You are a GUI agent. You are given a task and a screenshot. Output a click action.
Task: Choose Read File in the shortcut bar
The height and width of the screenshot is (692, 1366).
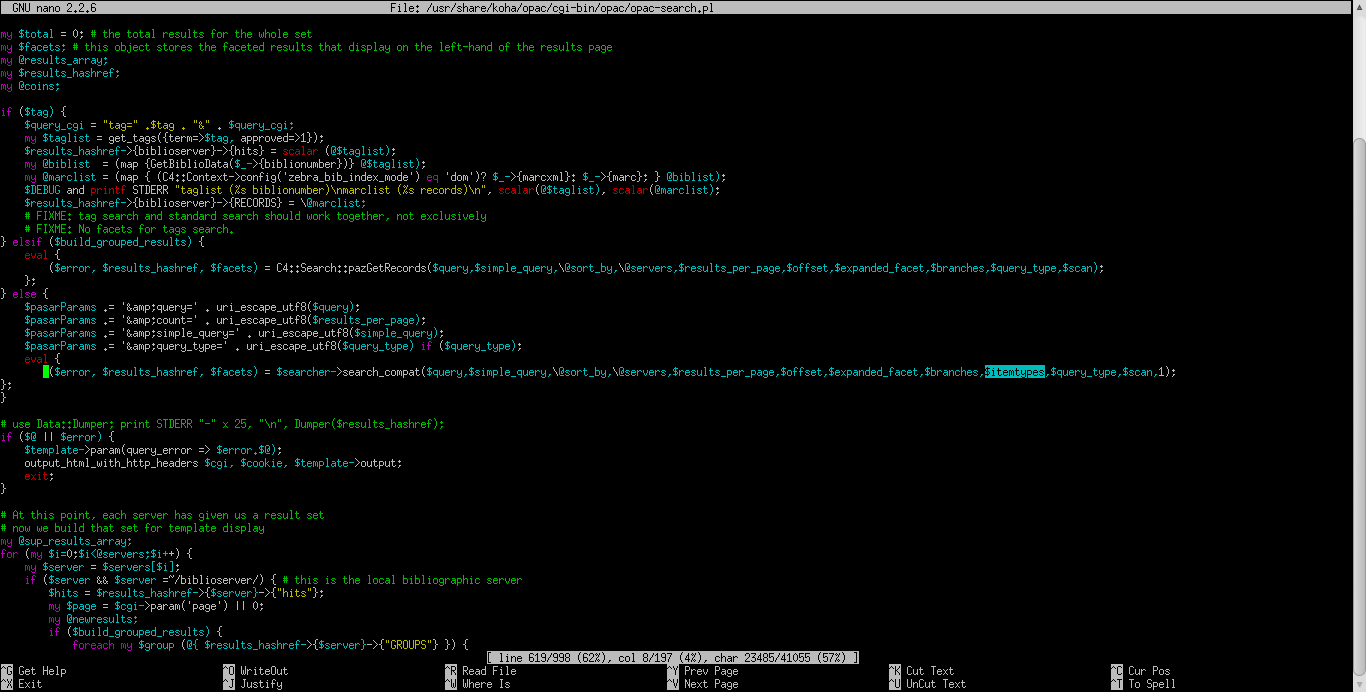click(488, 671)
